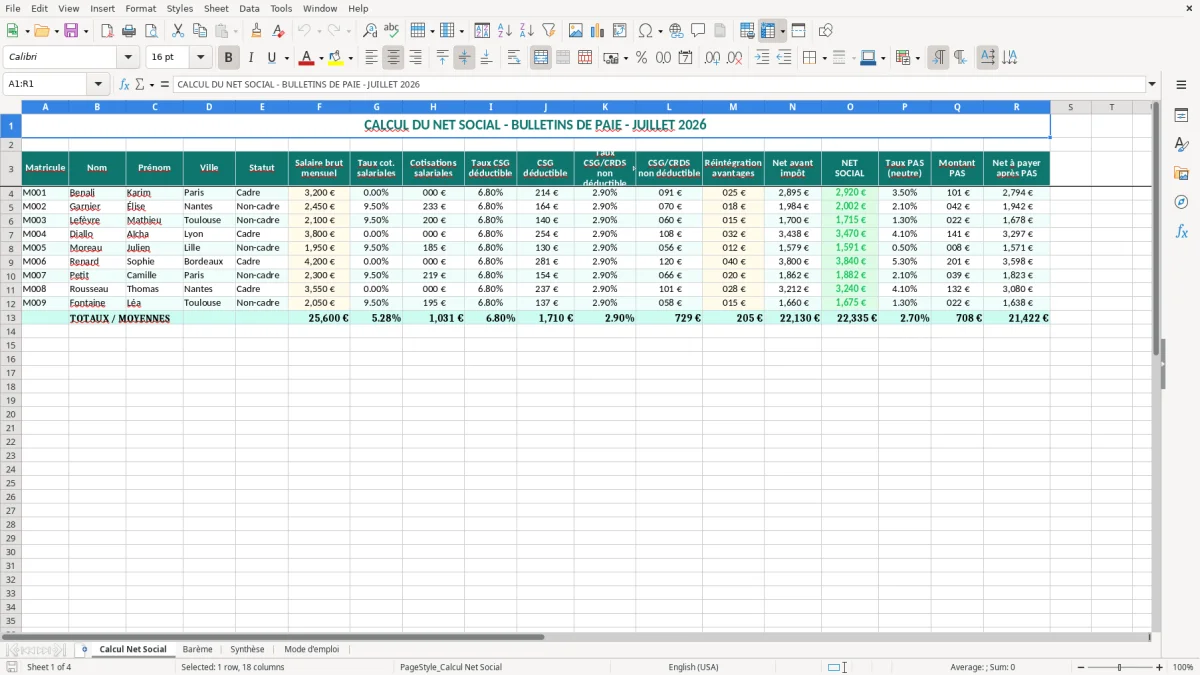
Task: Open the sidebar Properties panel
Action: point(1181,116)
